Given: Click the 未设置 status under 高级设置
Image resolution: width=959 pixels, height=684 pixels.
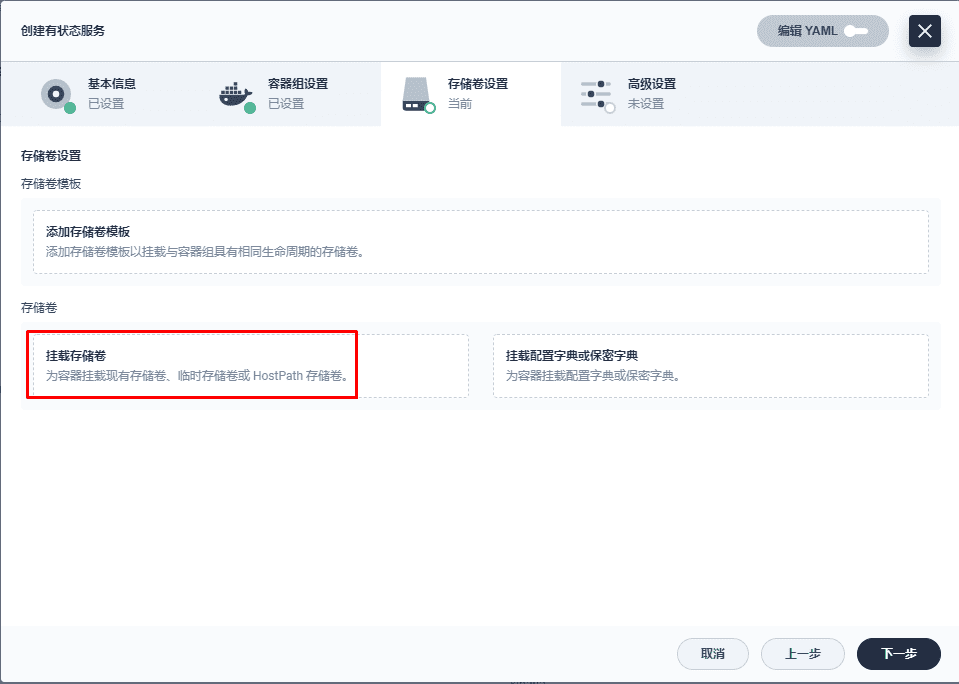Looking at the screenshot, I should click(645, 104).
